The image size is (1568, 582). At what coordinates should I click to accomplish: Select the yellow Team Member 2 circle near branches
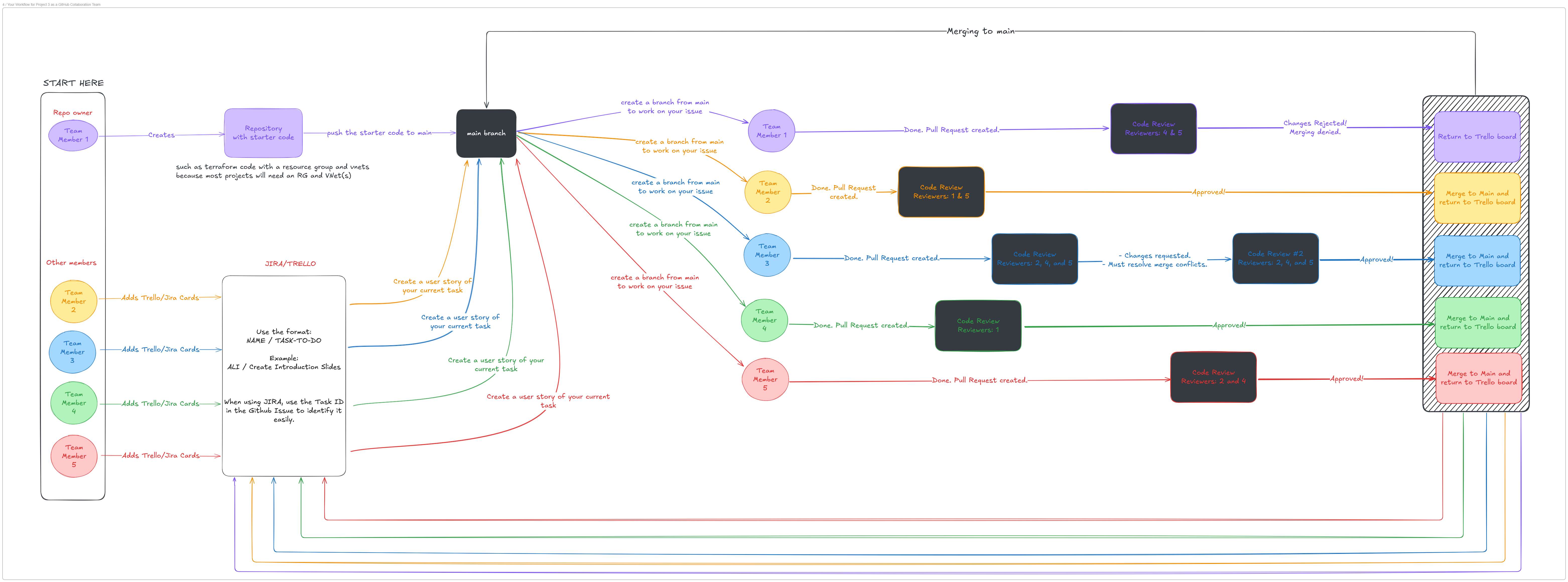[768, 192]
